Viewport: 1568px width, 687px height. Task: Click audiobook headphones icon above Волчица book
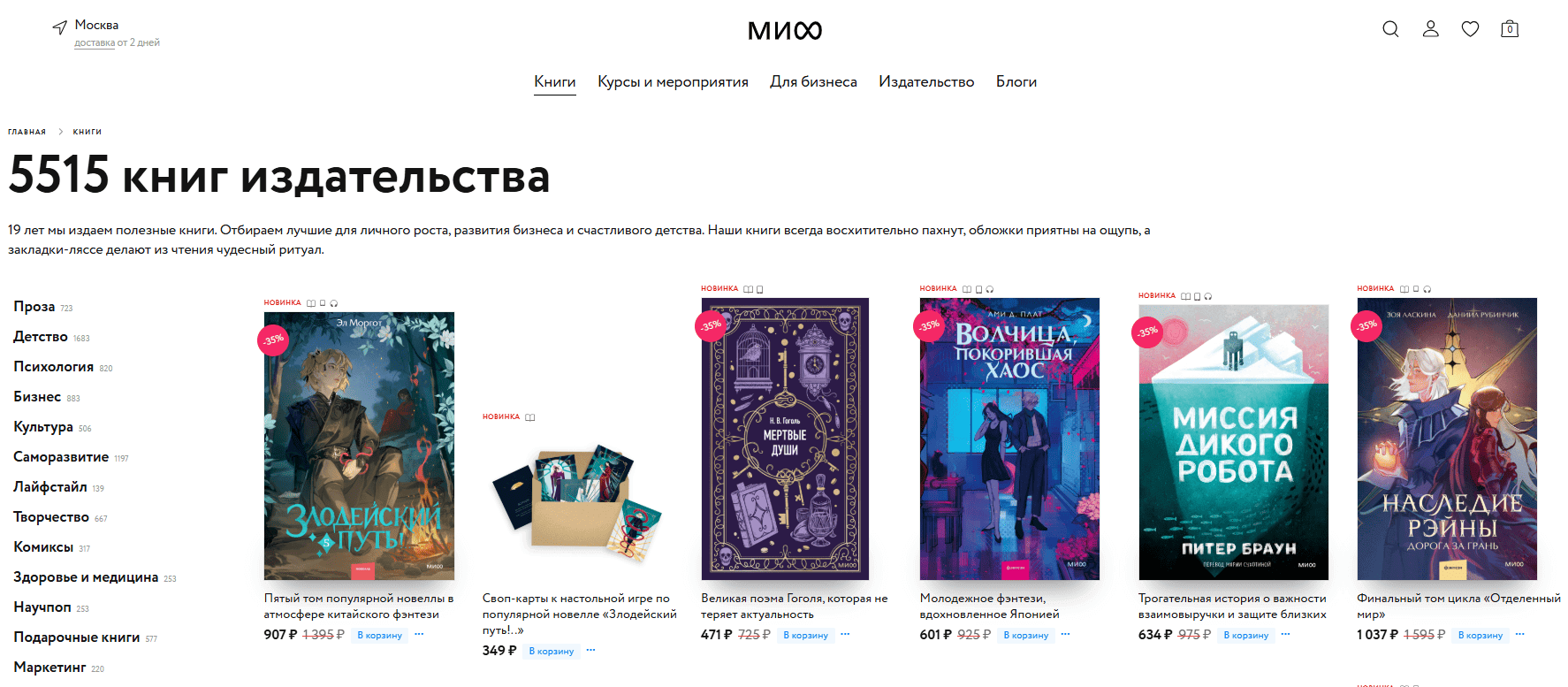click(x=990, y=289)
